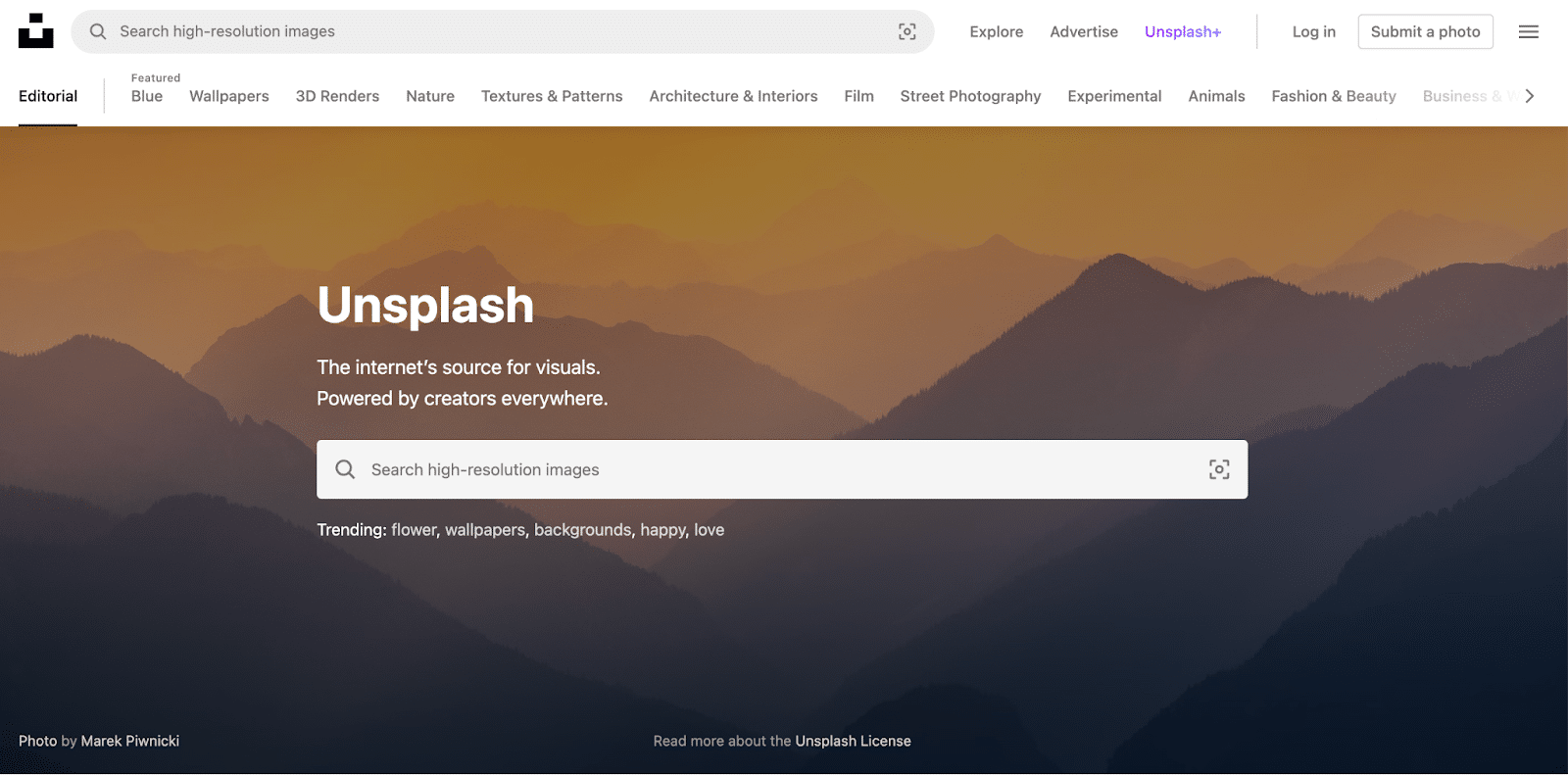Open the featured Blue topic
The width and height of the screenshot is (1568, 775).
(x=147, y=96)
